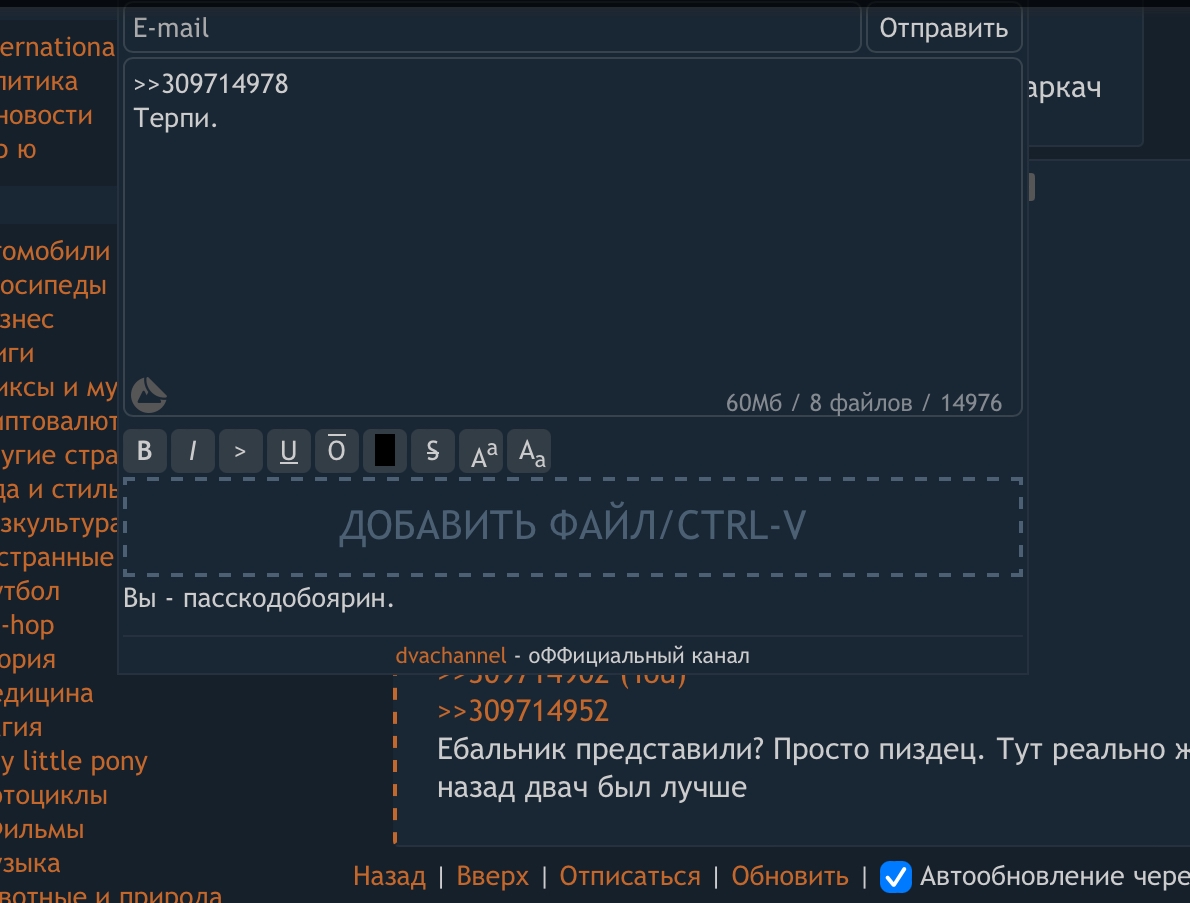Apply underline formatting with U button

(288, 452)
